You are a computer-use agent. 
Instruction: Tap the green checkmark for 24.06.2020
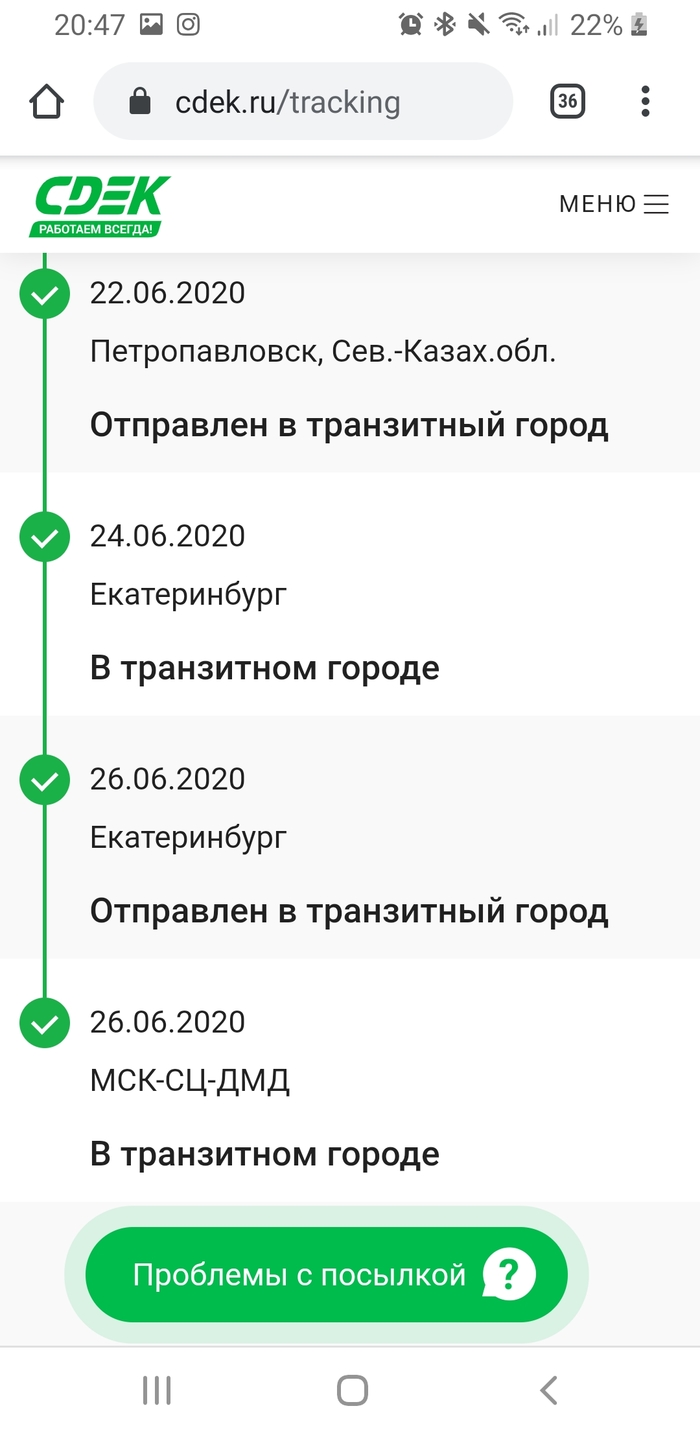click(44, 537)
